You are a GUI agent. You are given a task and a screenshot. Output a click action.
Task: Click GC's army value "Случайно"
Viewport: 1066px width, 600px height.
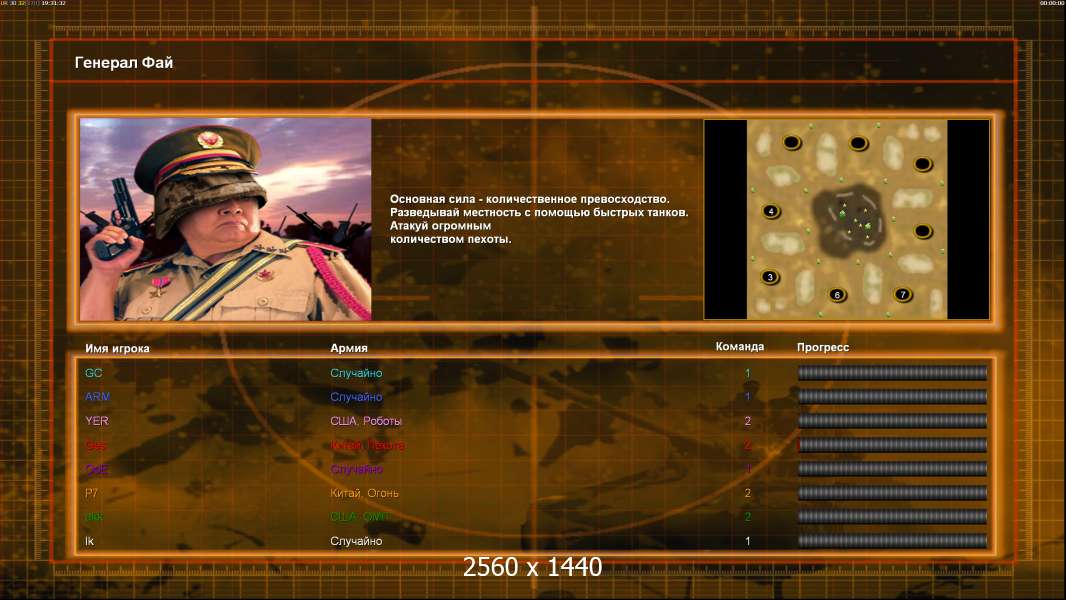(x=356, y=373)
